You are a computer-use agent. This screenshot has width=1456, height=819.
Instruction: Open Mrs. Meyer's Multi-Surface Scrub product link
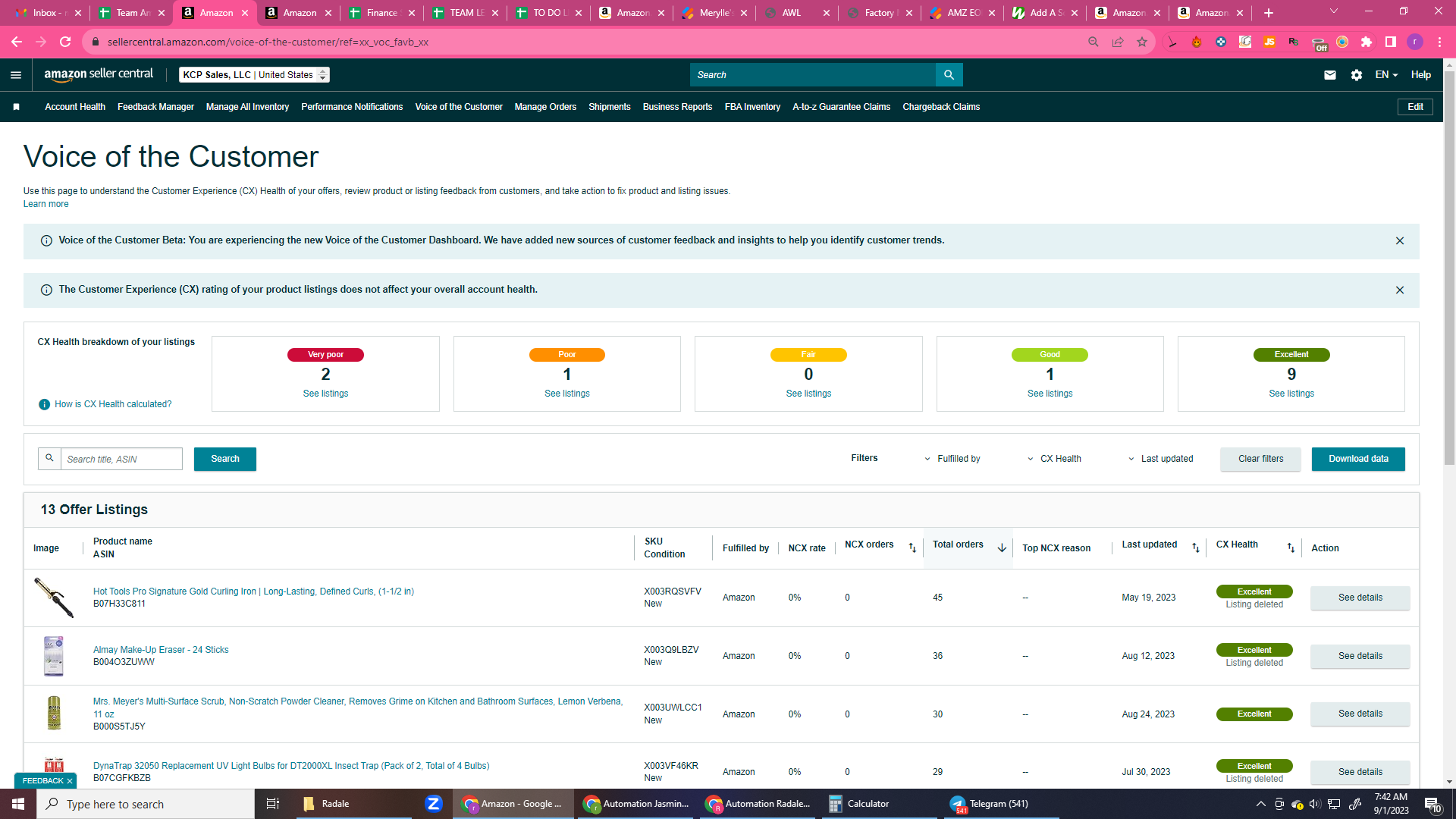pyautogui.click(x=357, y=708)
